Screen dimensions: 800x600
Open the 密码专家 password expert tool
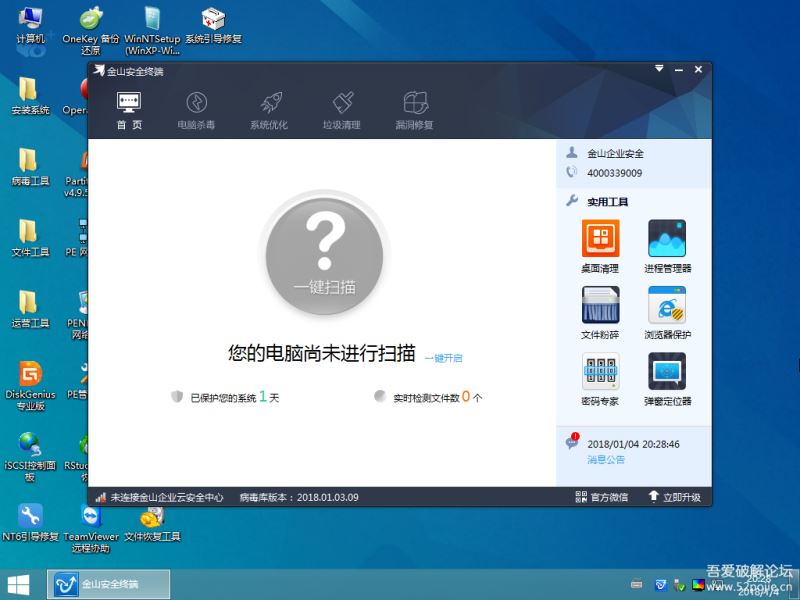coord(601,379)
